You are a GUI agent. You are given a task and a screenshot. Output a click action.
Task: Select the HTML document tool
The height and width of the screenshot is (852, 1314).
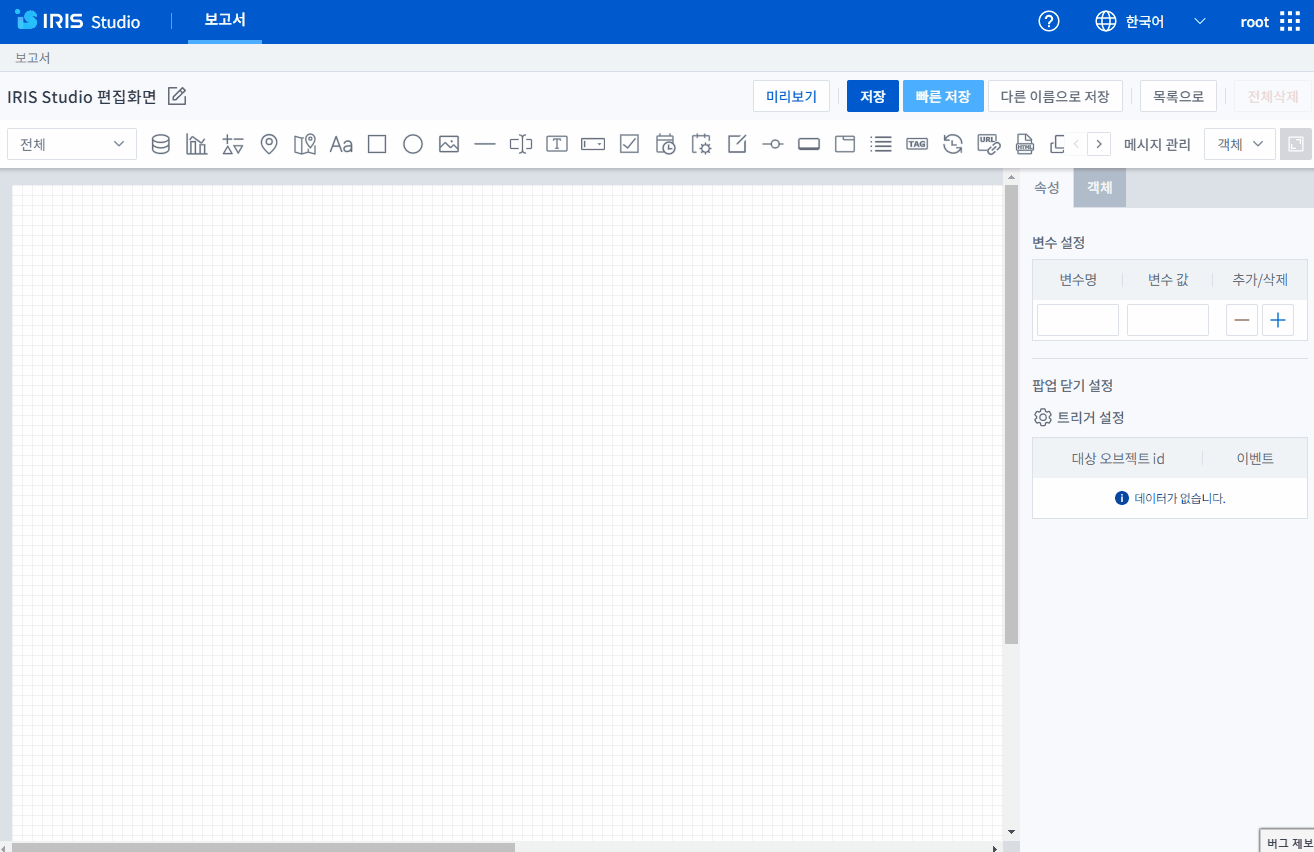point(1024,144)
